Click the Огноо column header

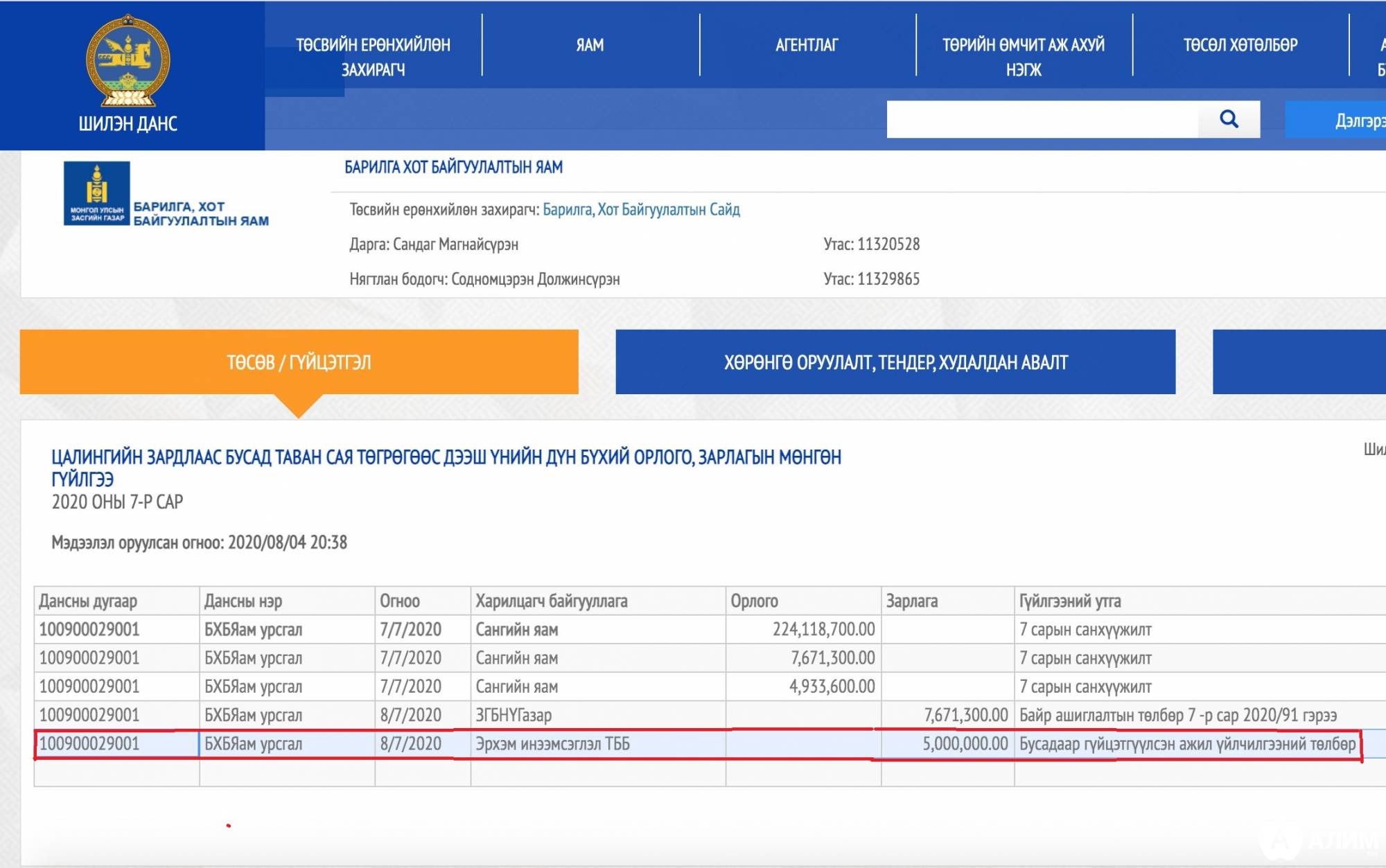(423, 601)
